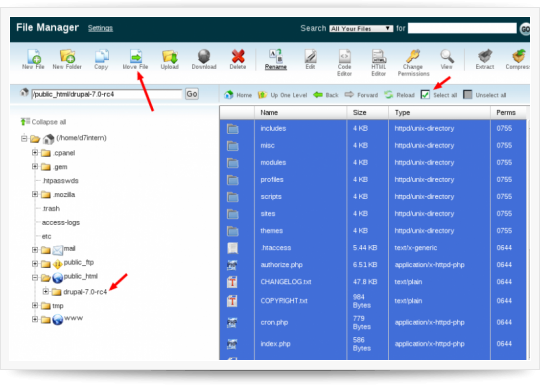Expand the tmp folder node
This screenshot has height=385, width=540.
(x=35, y=305)
